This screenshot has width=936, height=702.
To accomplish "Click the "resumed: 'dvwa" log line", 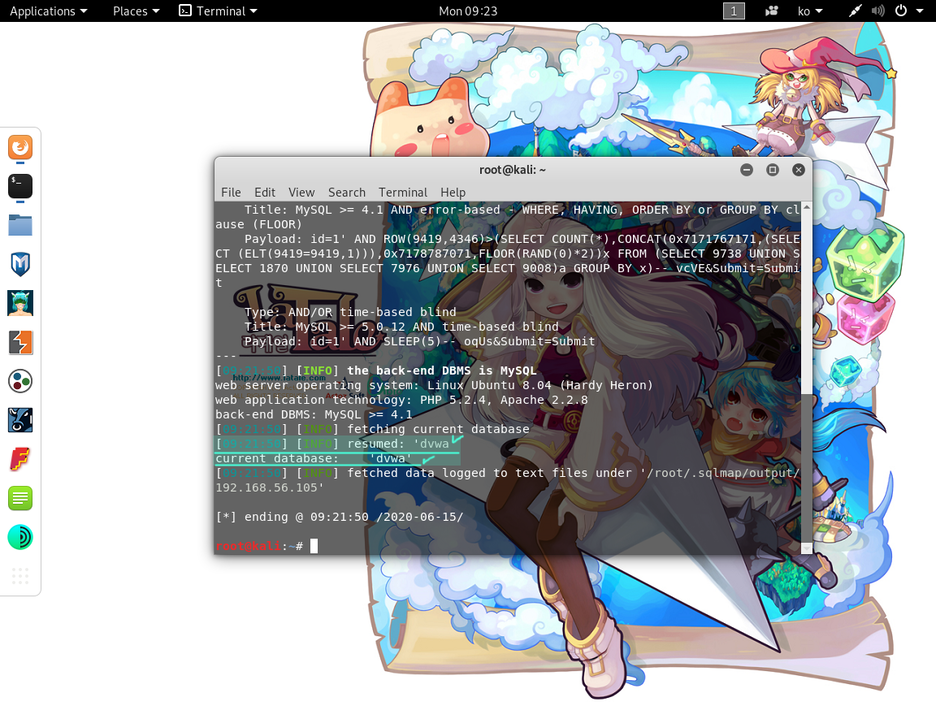I will [332, 444].
